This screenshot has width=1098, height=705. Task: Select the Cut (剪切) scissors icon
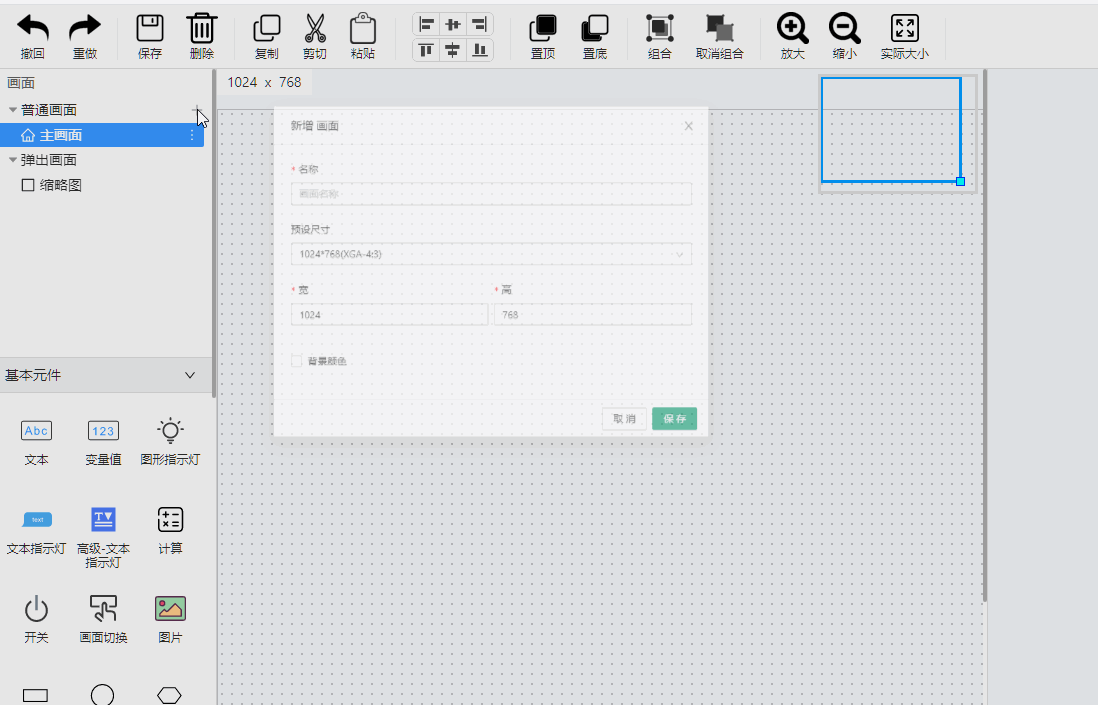[315, 28]
